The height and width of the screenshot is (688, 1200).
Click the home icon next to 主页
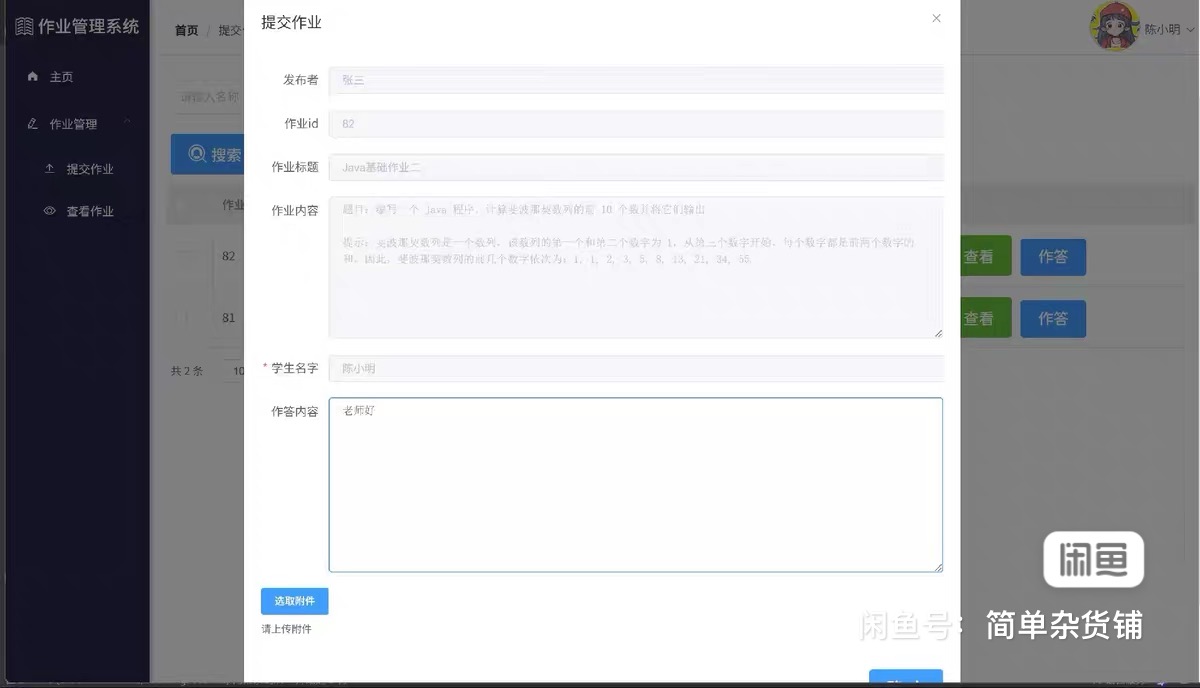(x=33, y=77)
